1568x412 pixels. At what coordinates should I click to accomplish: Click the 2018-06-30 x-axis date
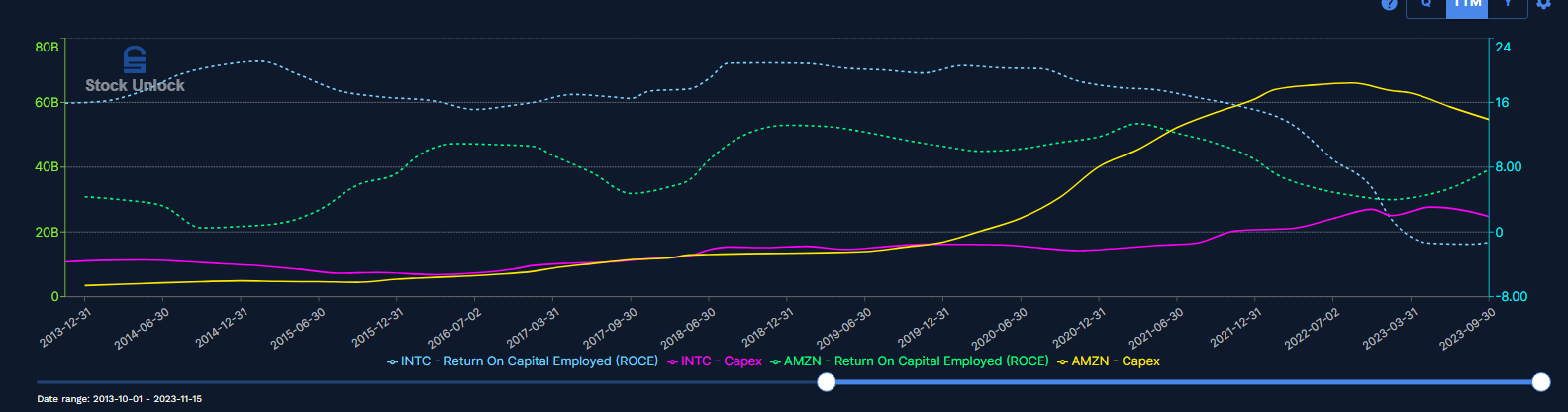click(x=688, y=327)
